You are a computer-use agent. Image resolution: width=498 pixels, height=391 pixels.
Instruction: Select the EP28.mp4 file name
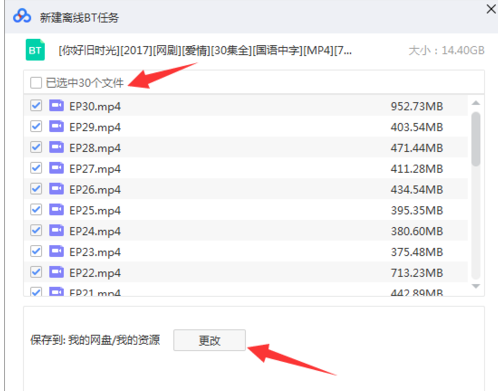click(x=95, y=148)
